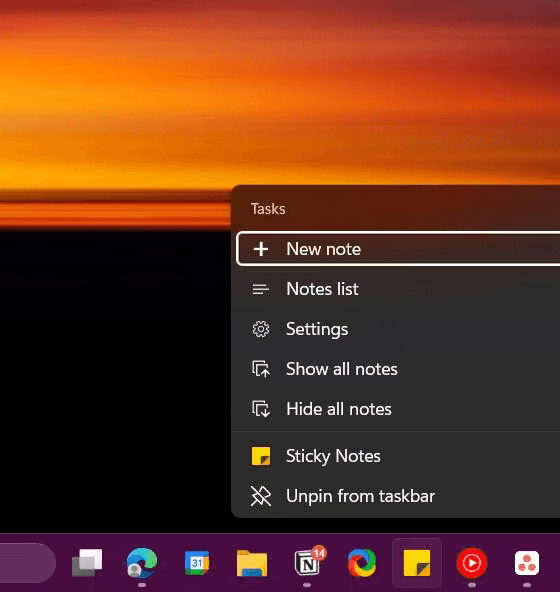Click the crossed-out pin icon in the jump list

[261, 496]
